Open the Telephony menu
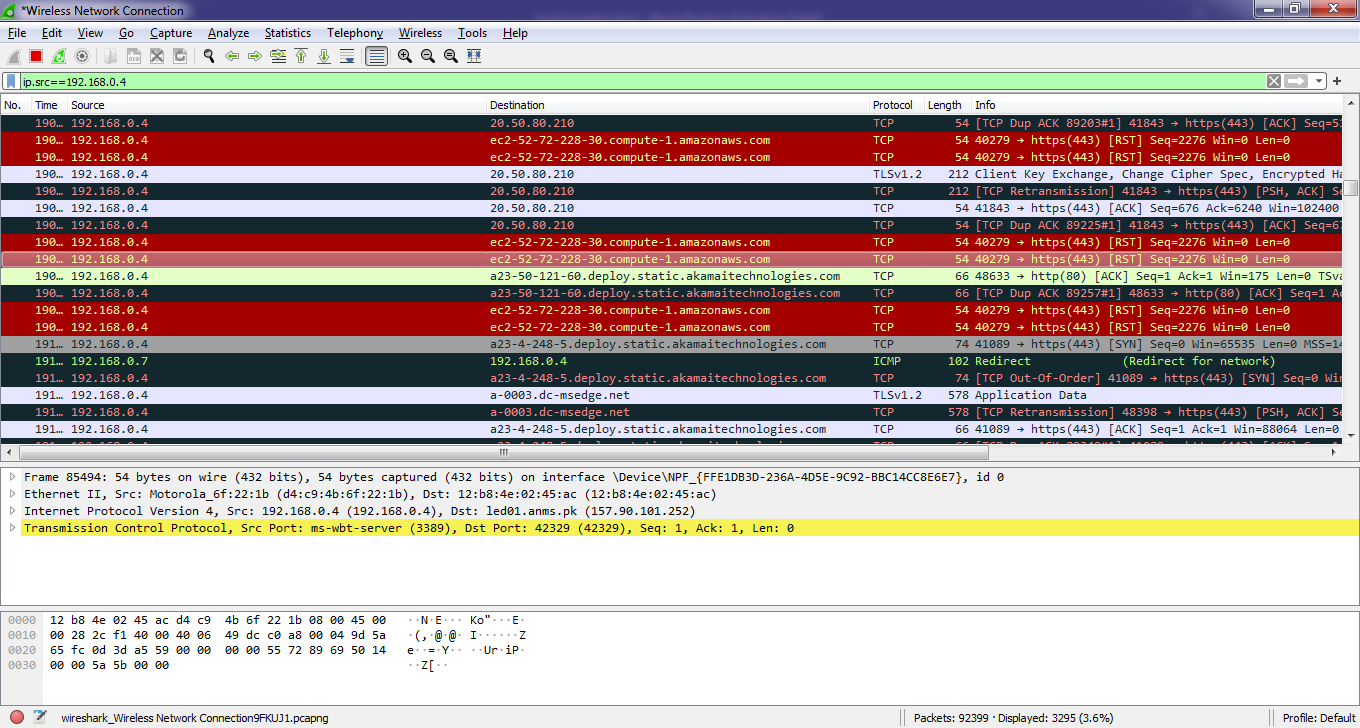This screenshot has width=1360, height=728. [x=354, y=33]
